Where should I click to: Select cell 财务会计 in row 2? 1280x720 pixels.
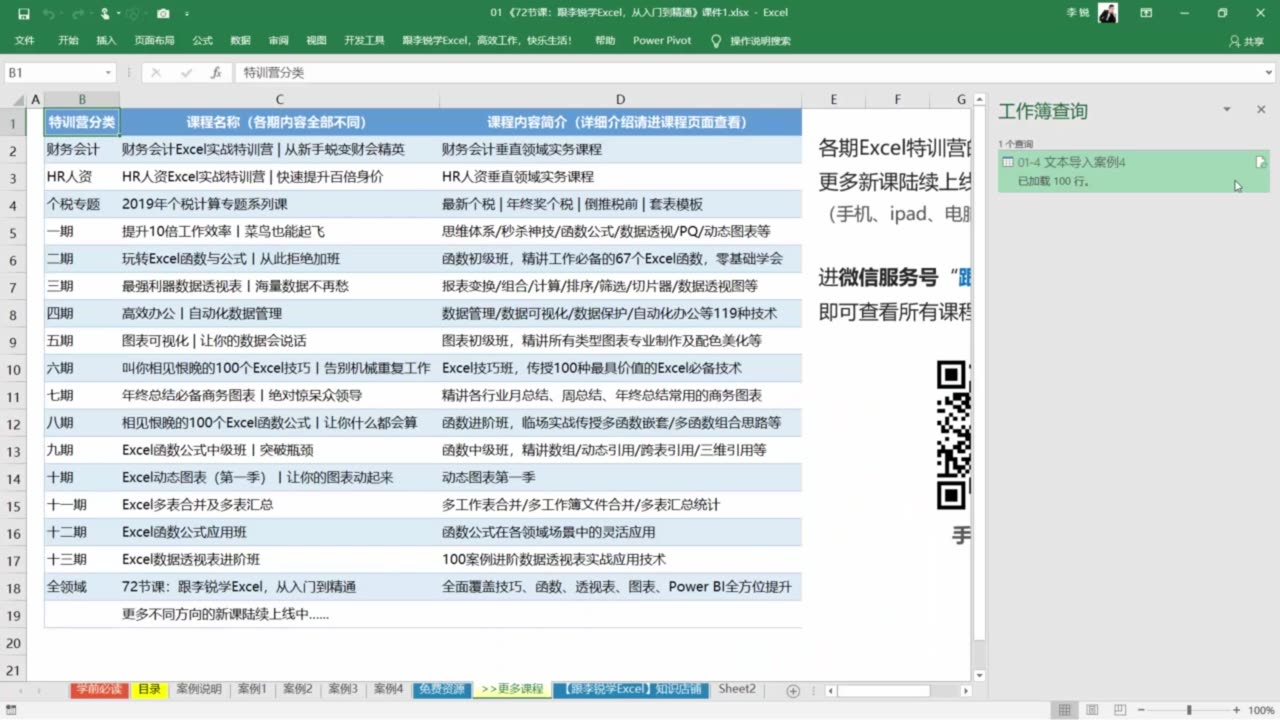[x=82, y=149]
